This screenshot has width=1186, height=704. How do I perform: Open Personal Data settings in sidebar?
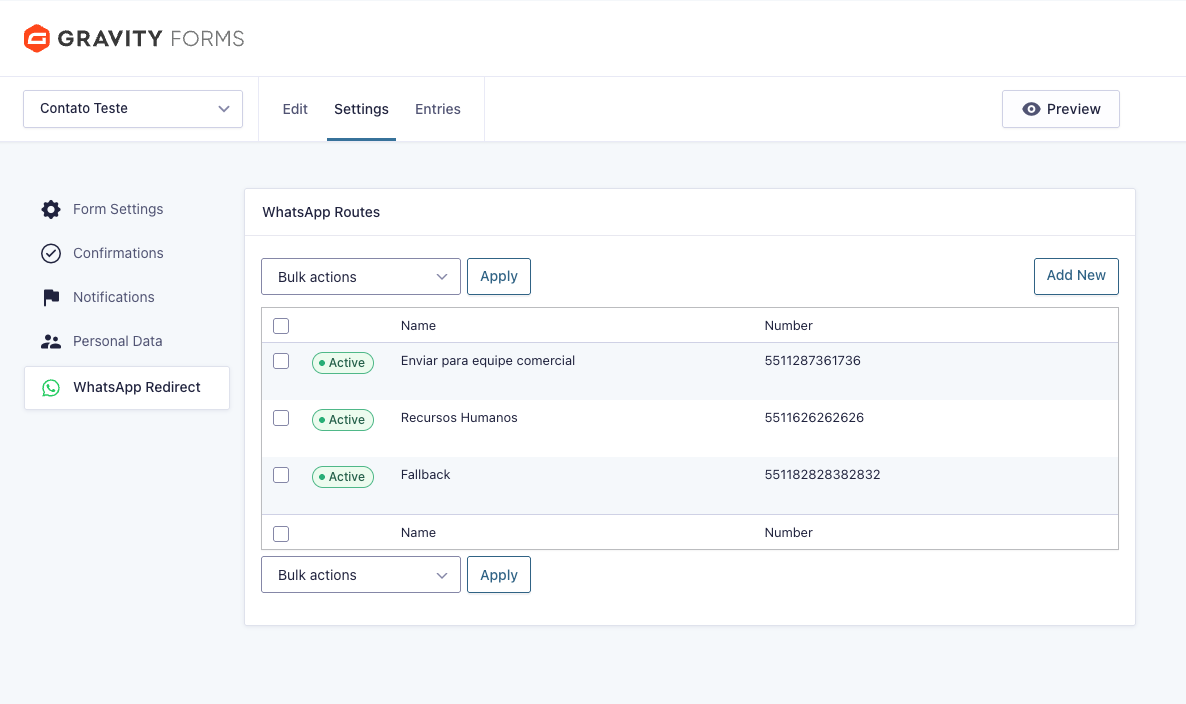point(117,341)
